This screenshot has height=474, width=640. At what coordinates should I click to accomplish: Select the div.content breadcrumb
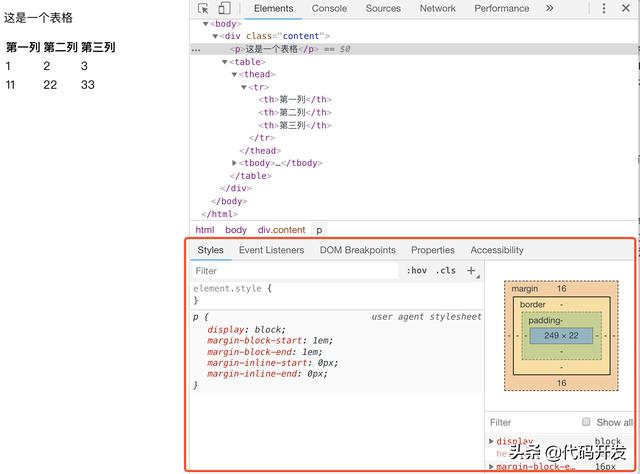(281, 230)
